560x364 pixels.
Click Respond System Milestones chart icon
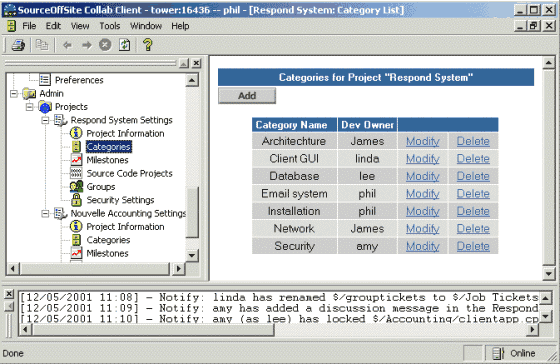tap(76, 160)
